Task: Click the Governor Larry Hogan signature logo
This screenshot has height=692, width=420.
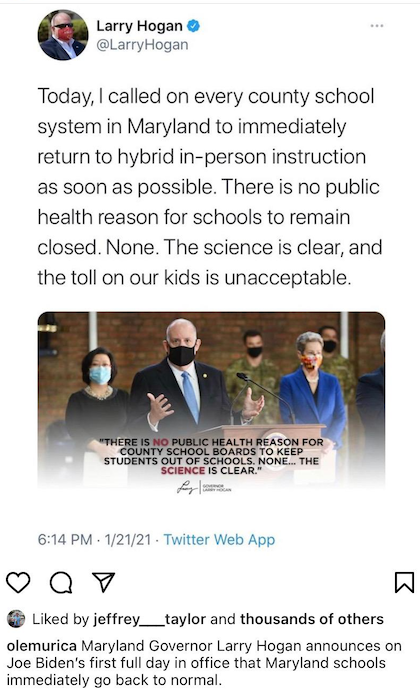Action: pyautogui.click(x=204, y=488)
